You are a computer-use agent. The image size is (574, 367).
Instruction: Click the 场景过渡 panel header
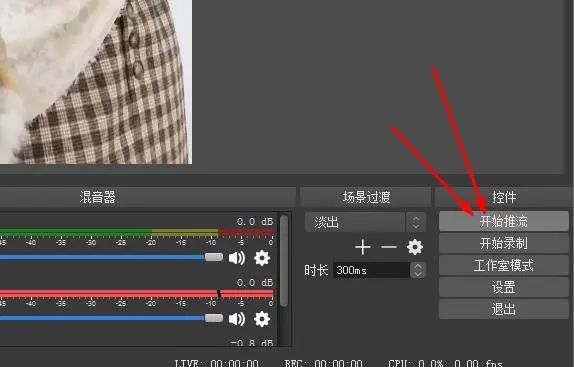(366, 197)
